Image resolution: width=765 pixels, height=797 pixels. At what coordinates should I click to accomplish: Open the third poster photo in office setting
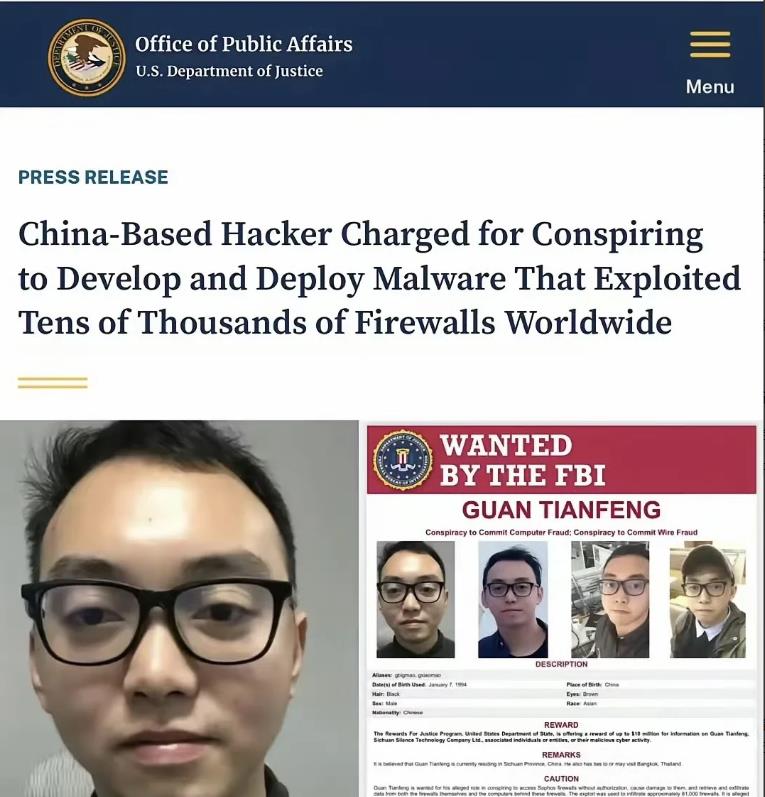pos(610,599)
